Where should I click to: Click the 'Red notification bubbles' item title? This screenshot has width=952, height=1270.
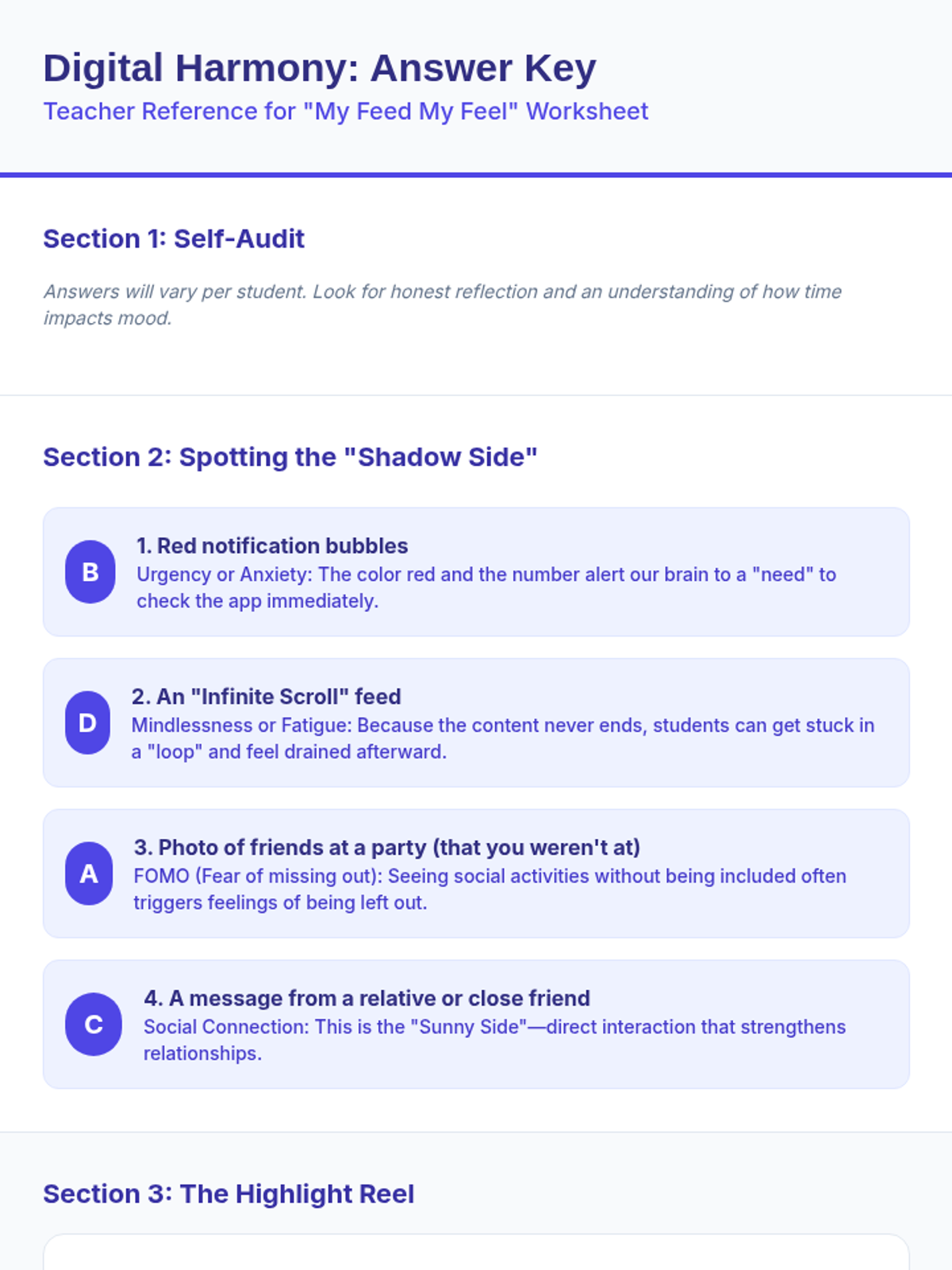coord(272,546)
